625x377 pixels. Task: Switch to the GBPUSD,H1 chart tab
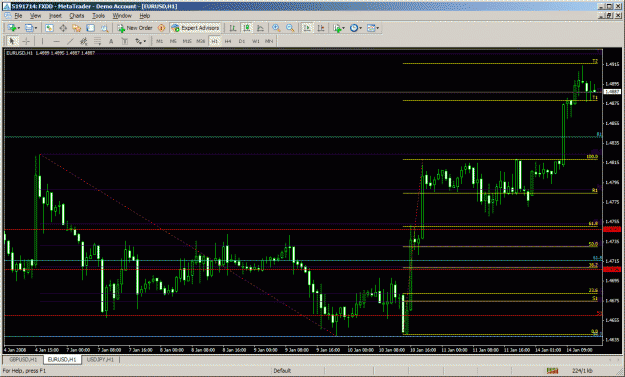(x=23, y=359)
